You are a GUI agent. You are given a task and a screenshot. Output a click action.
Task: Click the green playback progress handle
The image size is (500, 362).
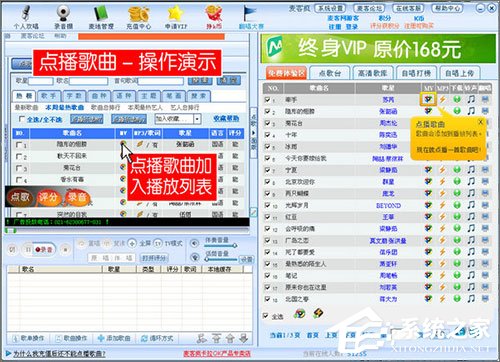(11, 231)
